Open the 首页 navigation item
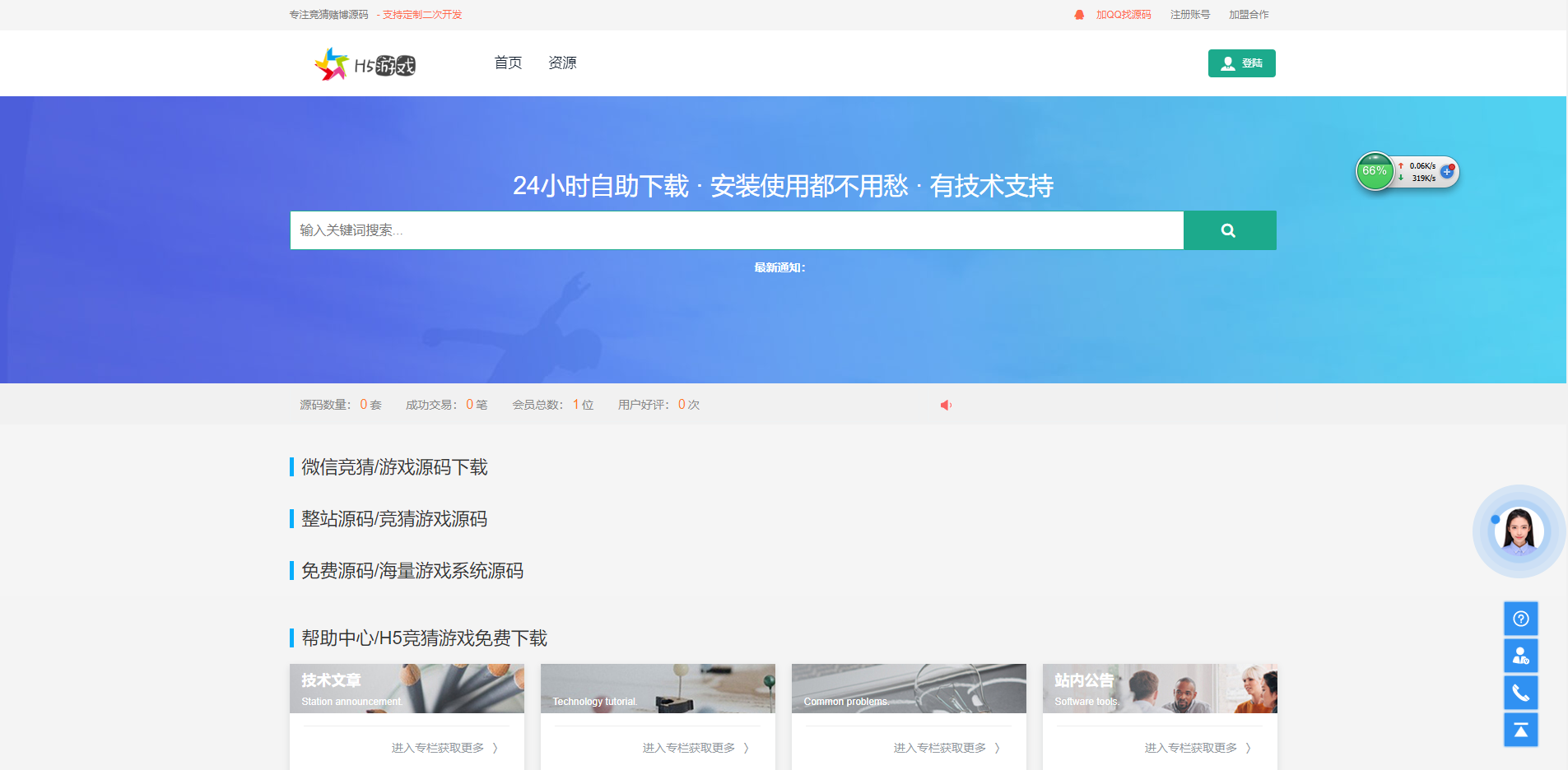1568x770 pixels. 508,62
